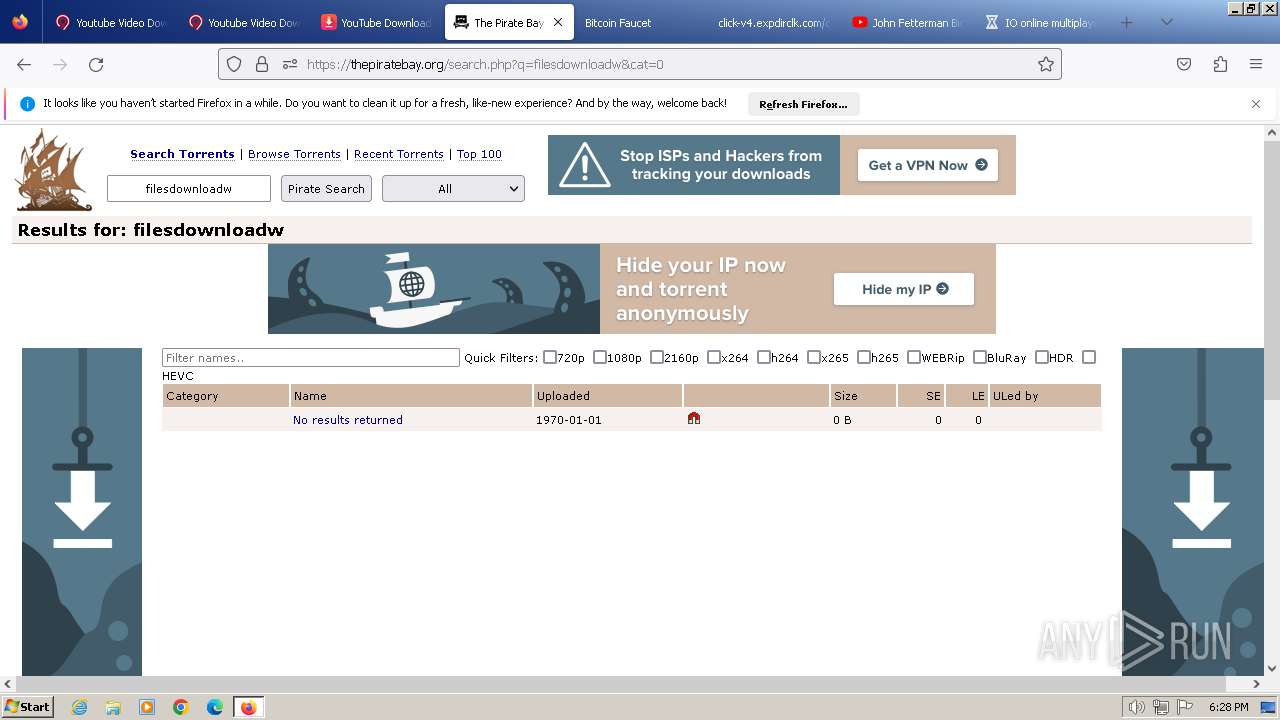Switch to the click-v4.expdirclk.com tab
This screenshot has width=1280, height=720.
(773, 22)
